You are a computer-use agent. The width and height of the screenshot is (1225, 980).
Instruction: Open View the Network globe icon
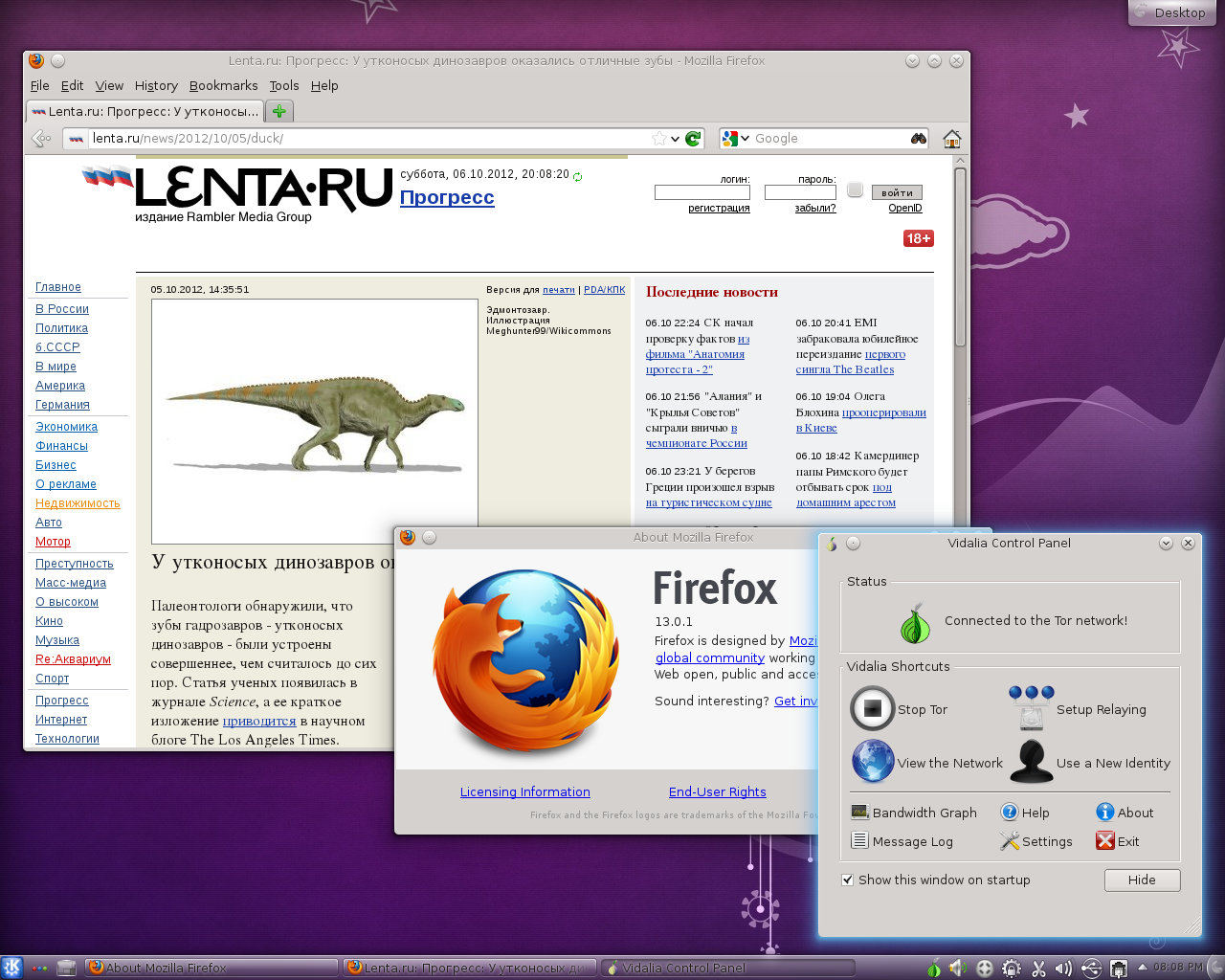point(873,762)
